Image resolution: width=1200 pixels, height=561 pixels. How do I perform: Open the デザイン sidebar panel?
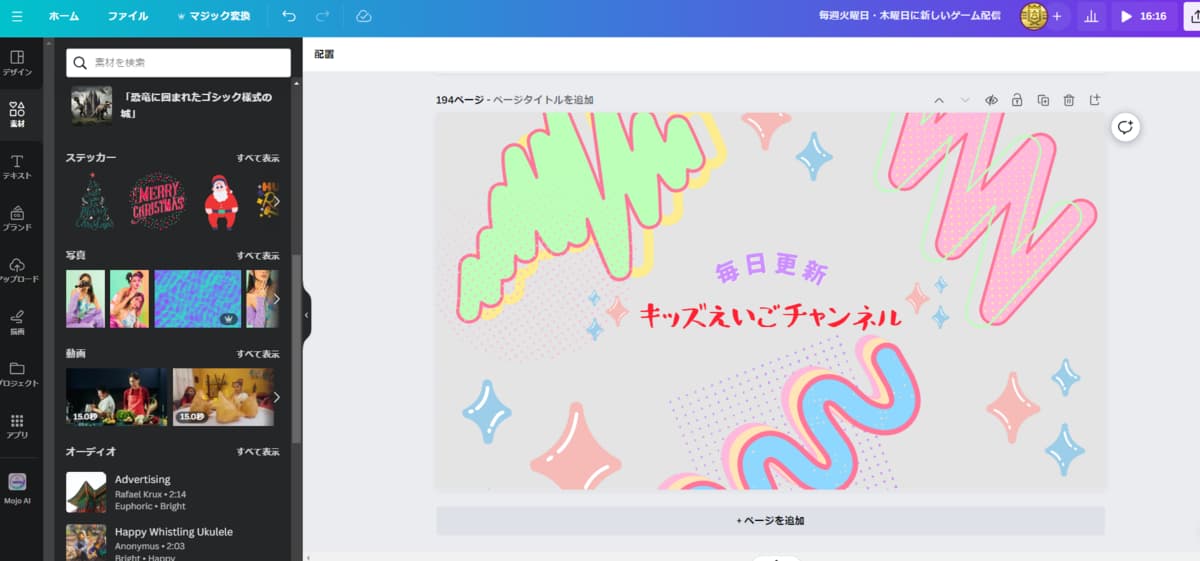pos(17,63)
